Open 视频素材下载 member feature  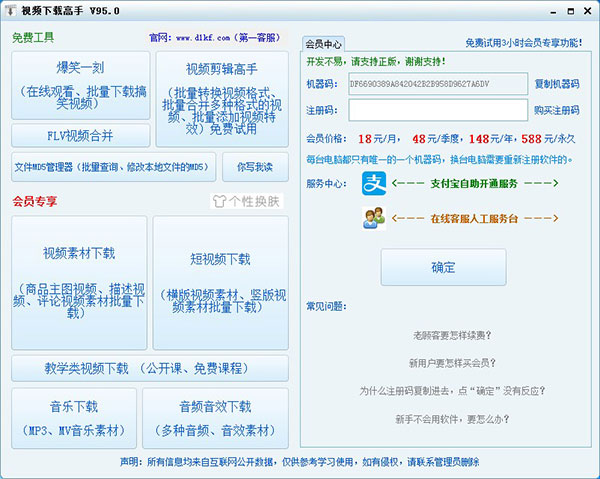coord(79,283)
